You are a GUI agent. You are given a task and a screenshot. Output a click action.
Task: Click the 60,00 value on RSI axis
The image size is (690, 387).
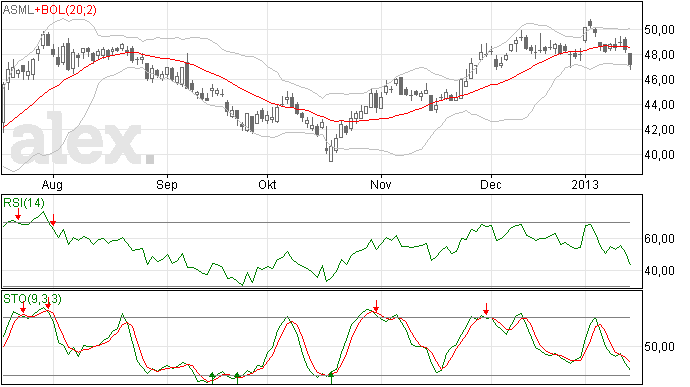[659, 239]
